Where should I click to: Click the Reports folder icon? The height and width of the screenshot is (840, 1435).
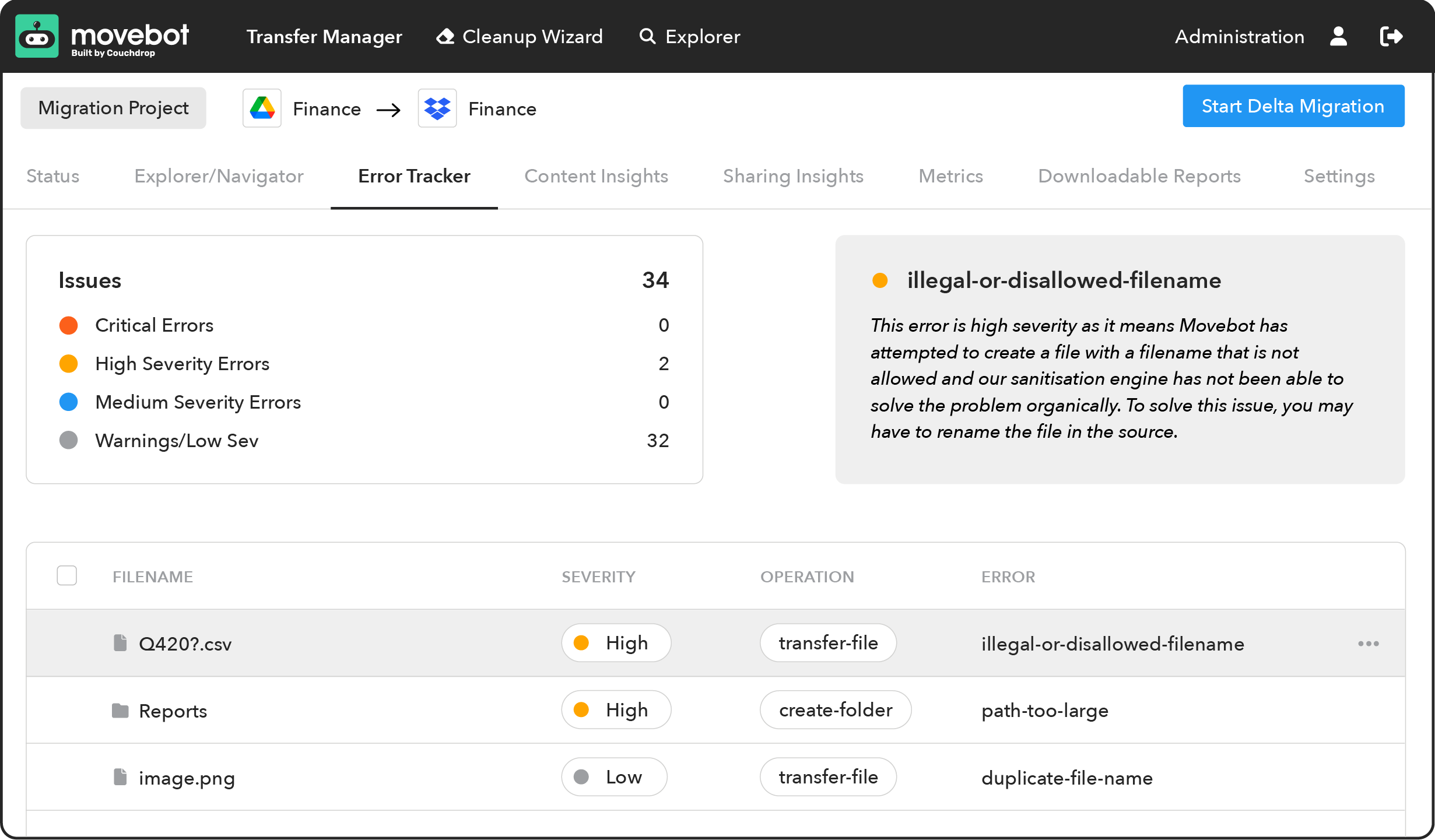pyautogui.click(x=120, y=711)
